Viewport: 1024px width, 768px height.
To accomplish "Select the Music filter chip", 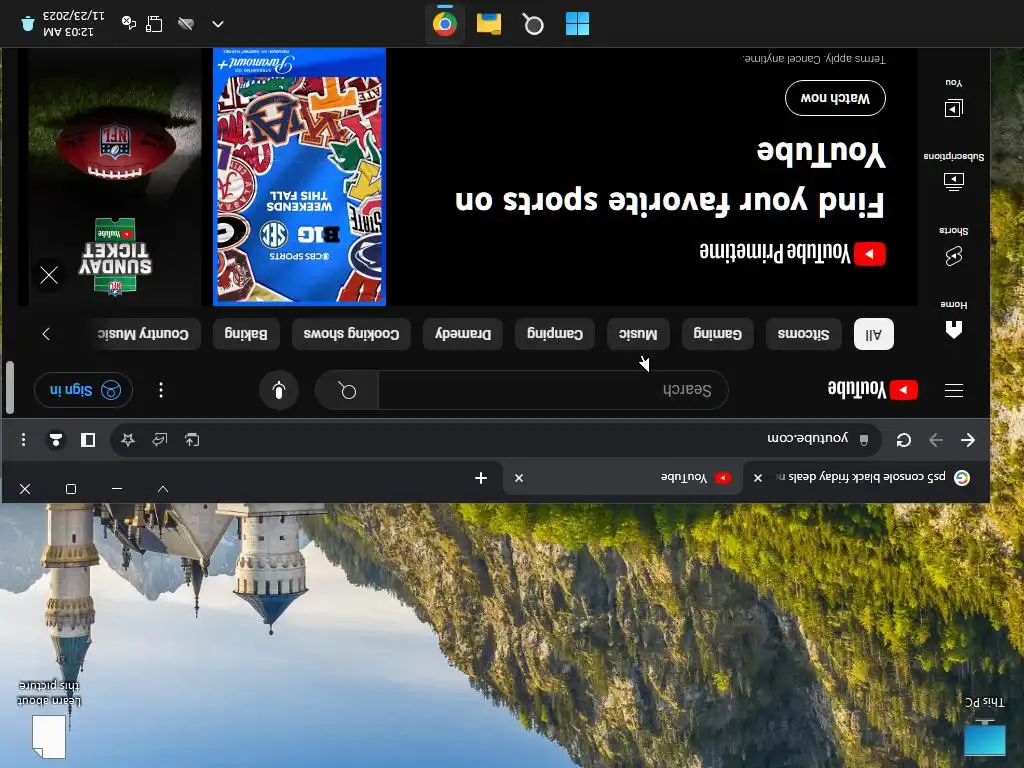I will pos(638,334).
